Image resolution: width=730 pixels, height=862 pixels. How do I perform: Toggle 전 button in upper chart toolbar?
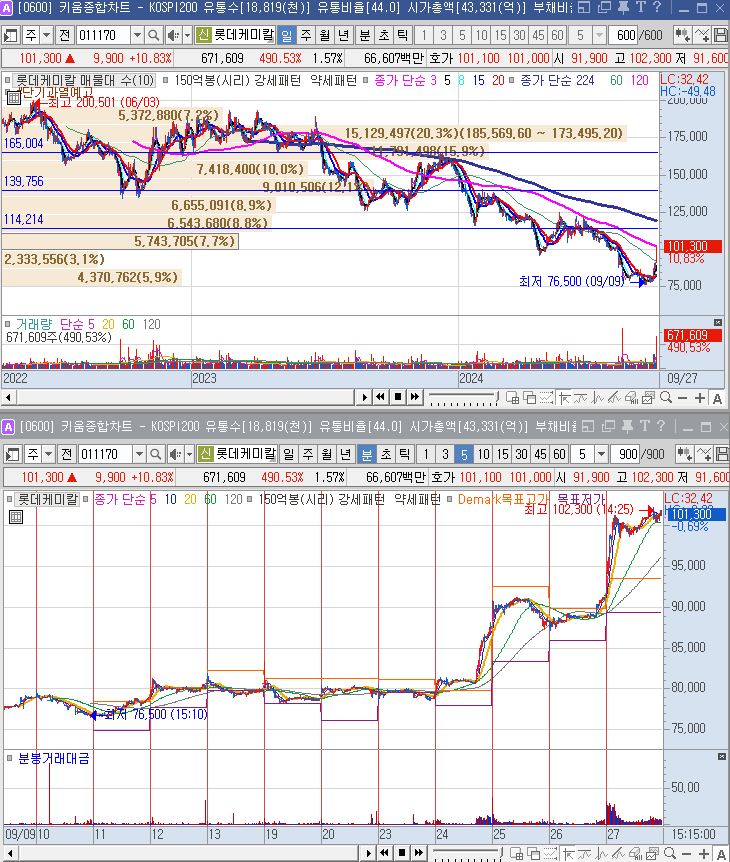65,36
